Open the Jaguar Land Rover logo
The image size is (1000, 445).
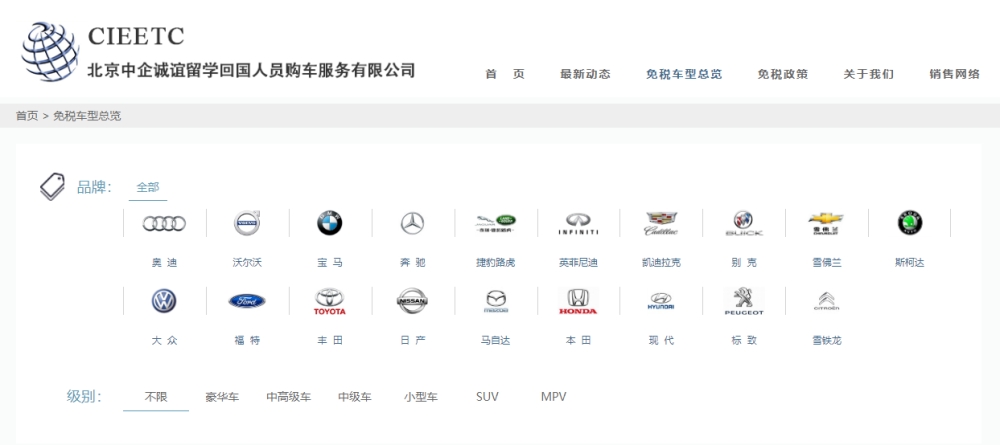[x=496, y=223]
